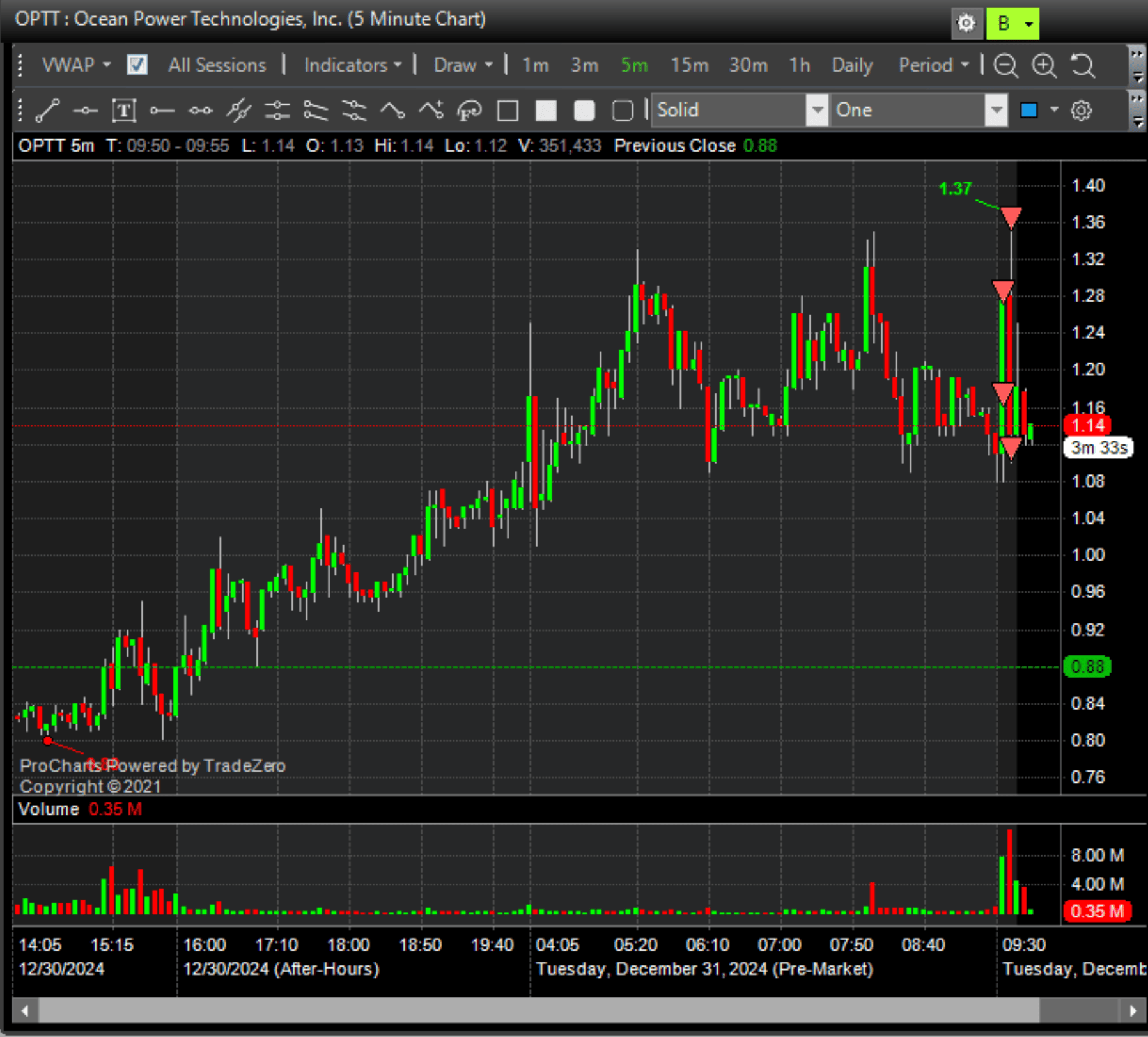Open the Indicators menu
Screen dimensions: 1148x1037
pos(352,65)
